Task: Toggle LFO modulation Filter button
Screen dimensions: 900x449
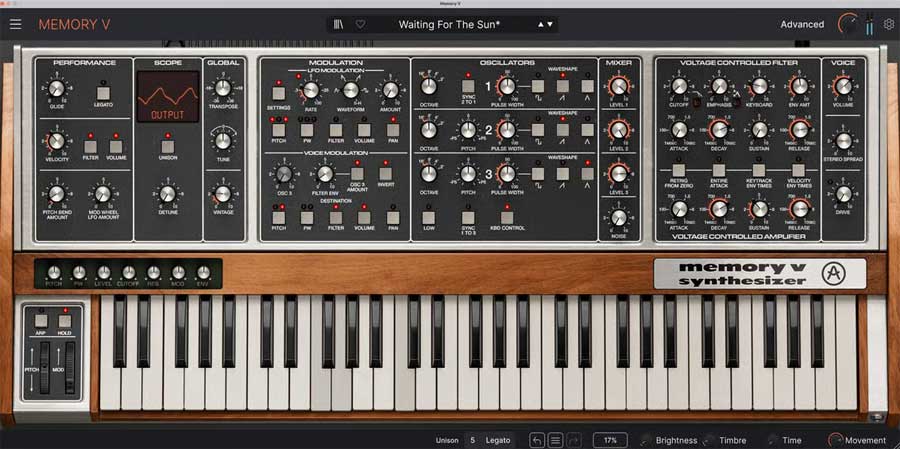Action: (336, 130)
